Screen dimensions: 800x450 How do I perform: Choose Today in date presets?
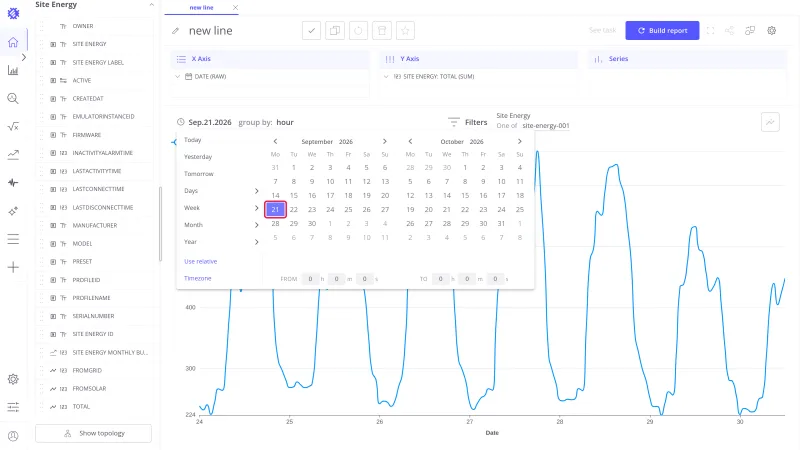click(x=192, y=140)
